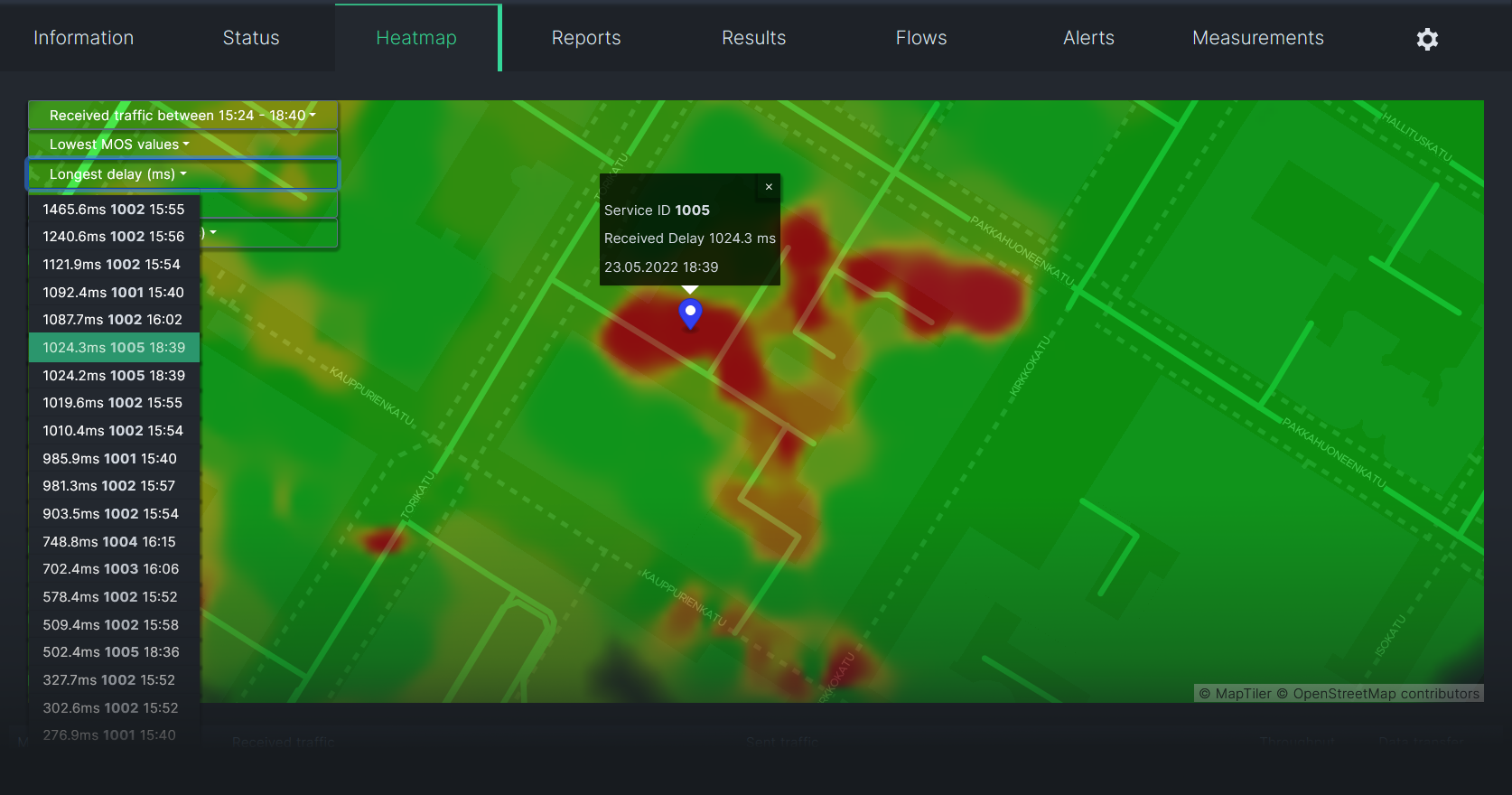Switch to the Information tab

point(83,38)
